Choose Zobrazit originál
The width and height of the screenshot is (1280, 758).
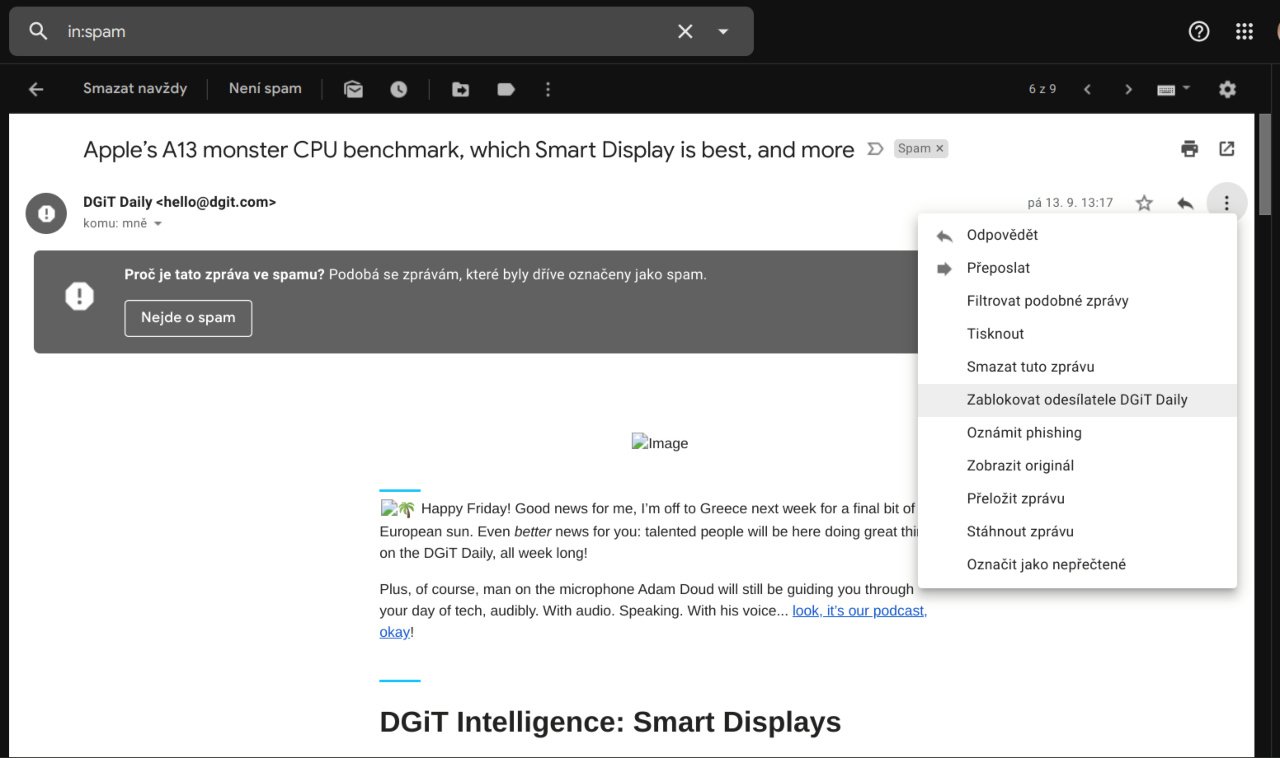coord(1077,466)
